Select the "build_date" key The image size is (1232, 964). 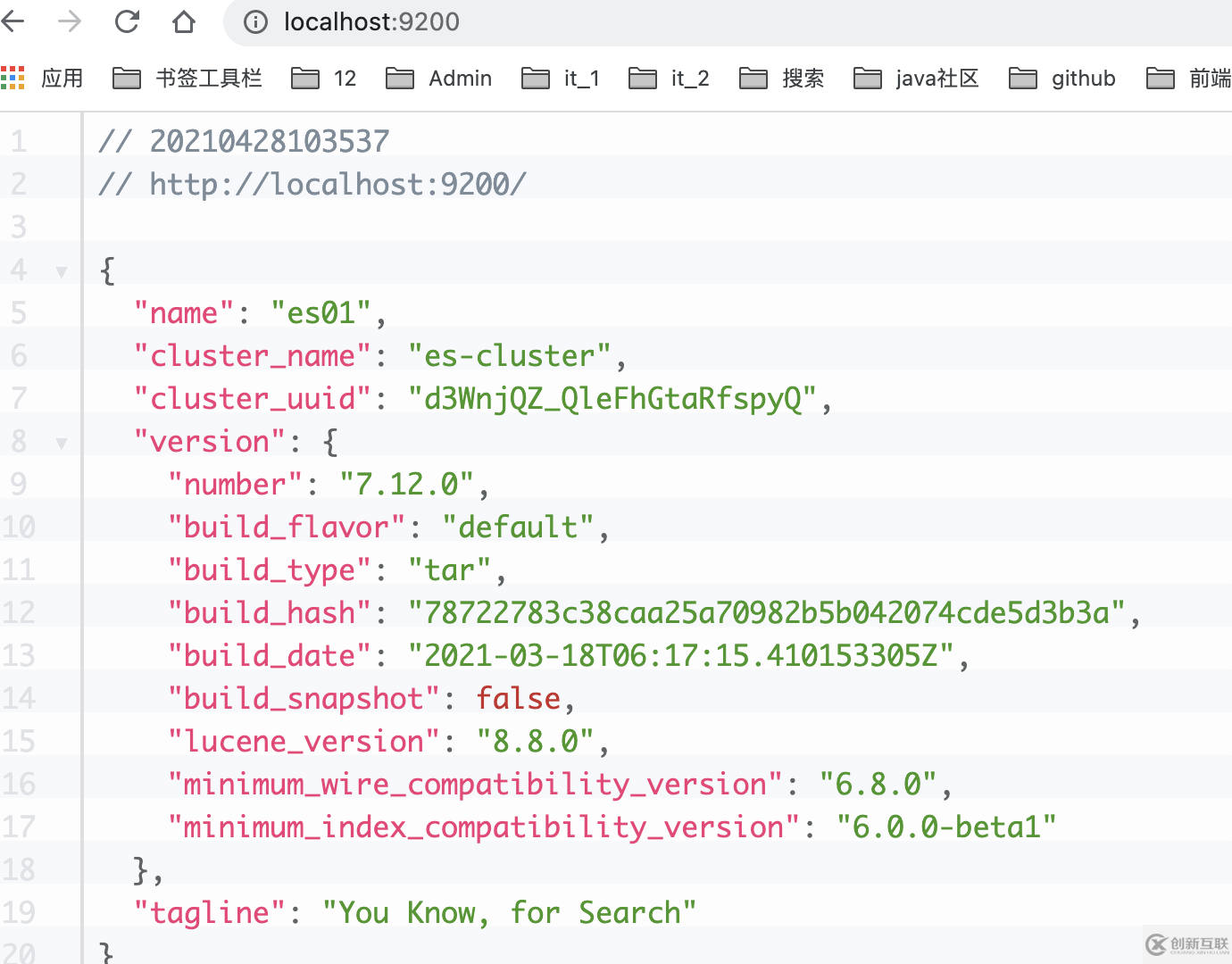pos(270,656)
